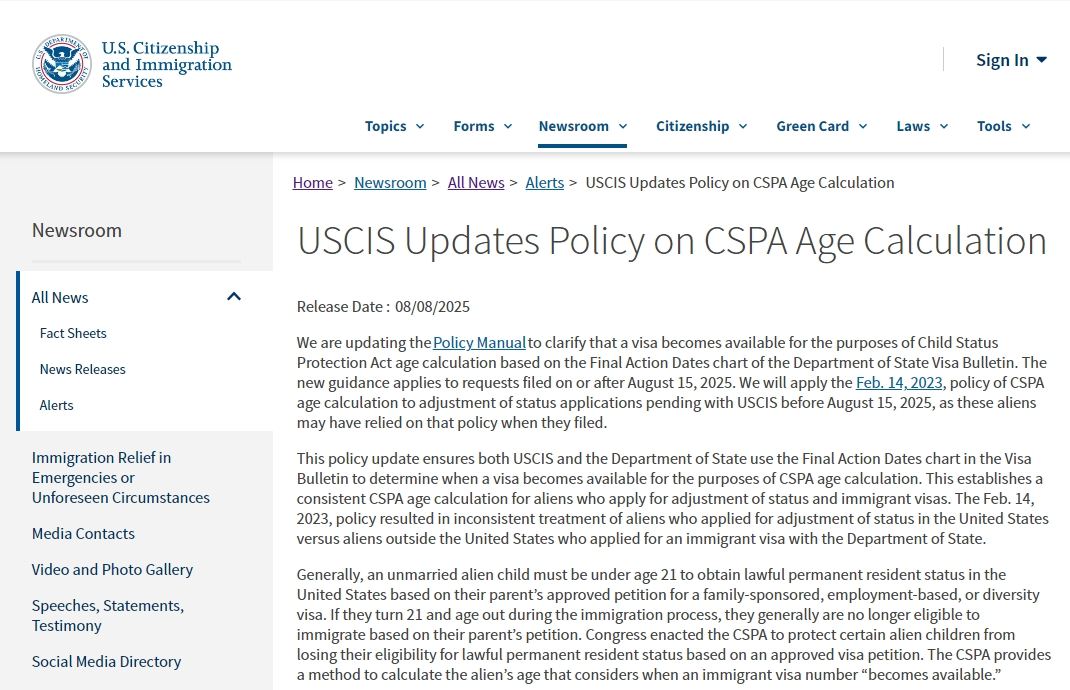
Task: Open Media Contacts sidebar link
Action: pyautogui.click(x=83, y=534)
